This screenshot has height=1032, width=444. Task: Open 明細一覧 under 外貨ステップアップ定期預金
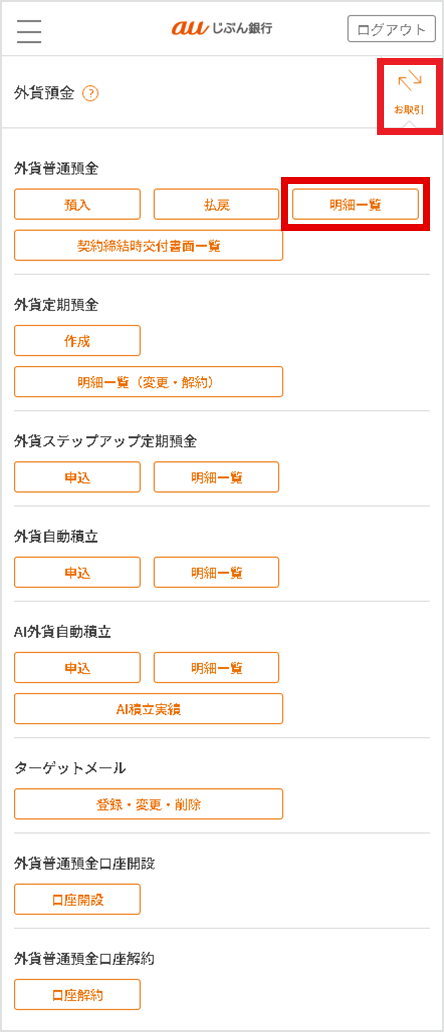click(x=216, y=477)
